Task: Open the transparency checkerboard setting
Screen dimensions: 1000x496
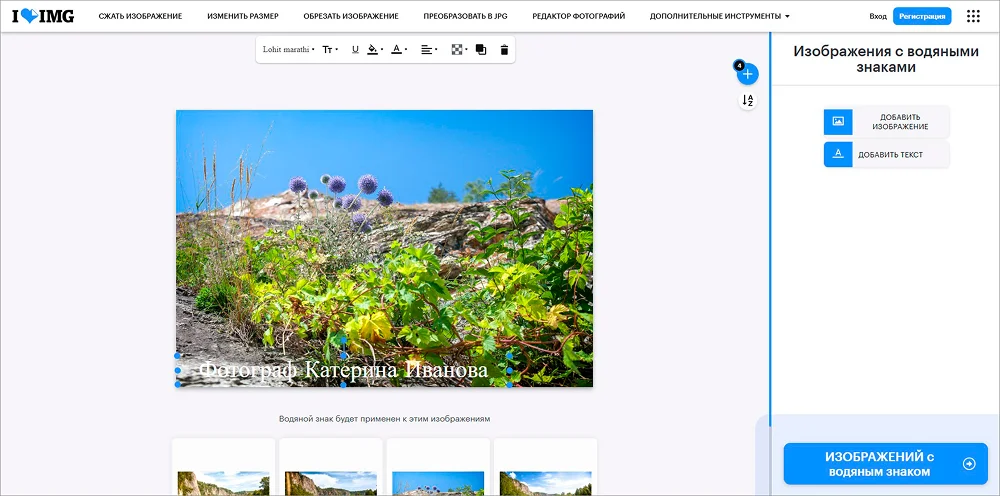Action: tap(459, 50)
